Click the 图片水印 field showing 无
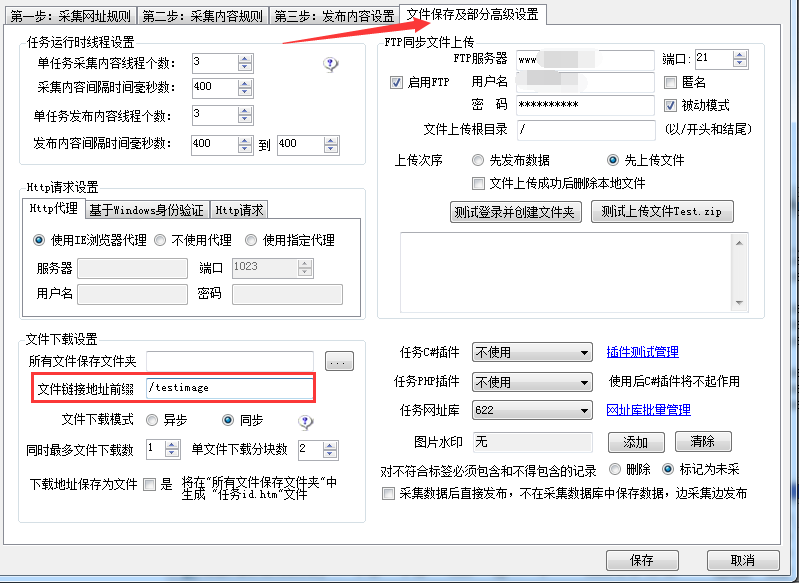This screenshot has height=583, width=799. coord(532,442)
